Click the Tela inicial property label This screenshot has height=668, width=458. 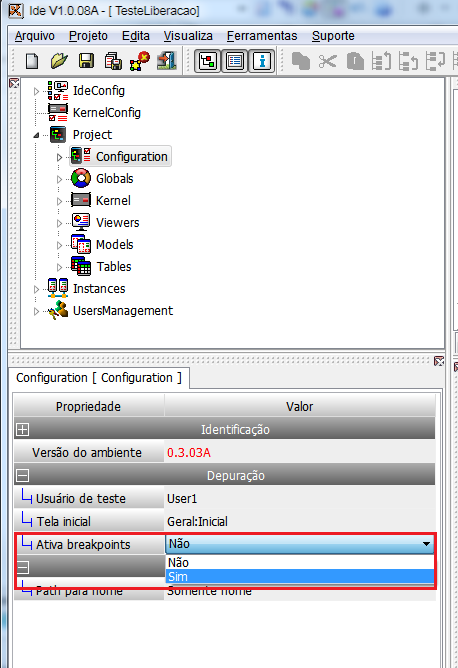[x=64, y=521]
